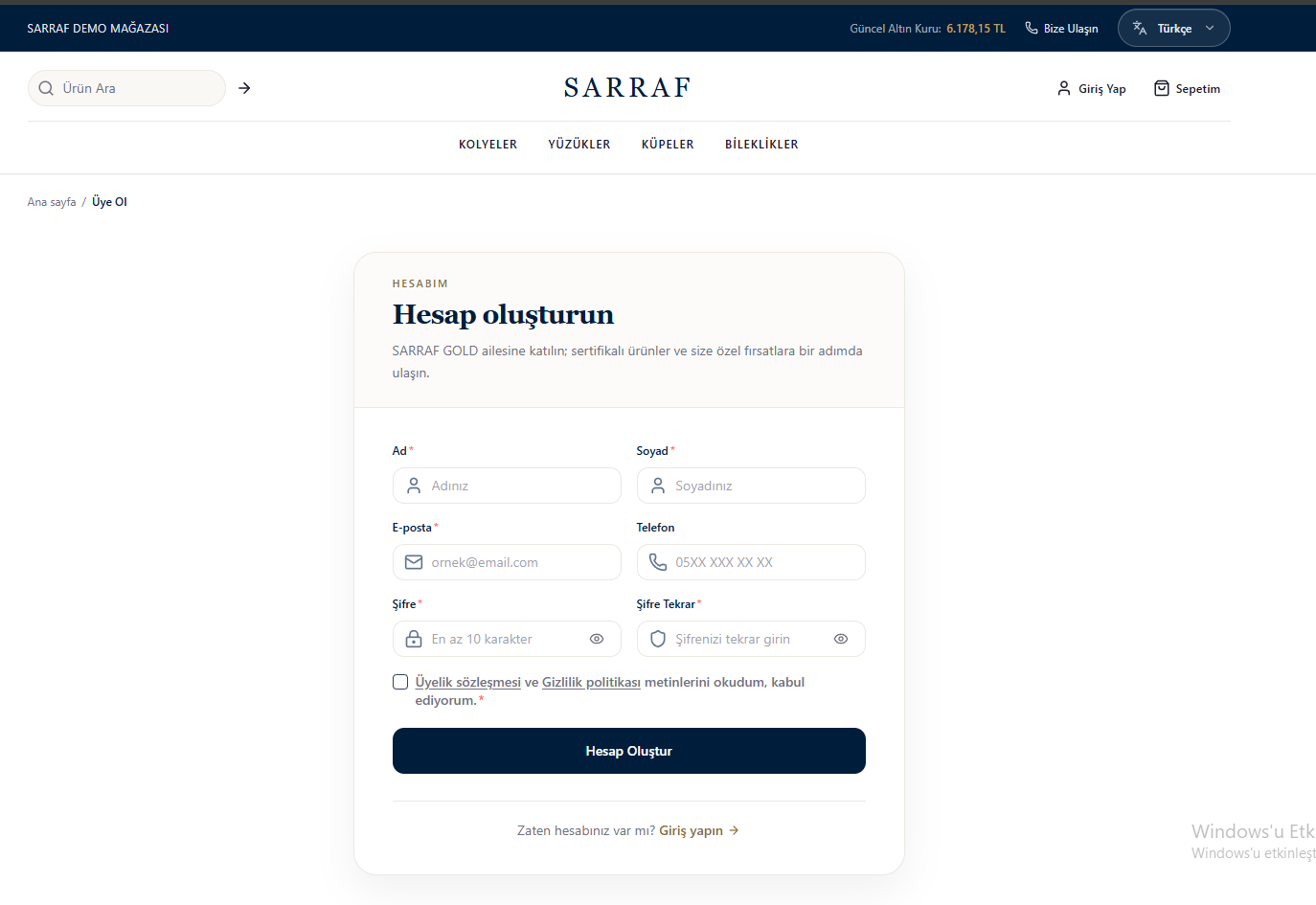Open the Gizlilik politikası link
This screenshot has height=905, width=1316.
591,682
